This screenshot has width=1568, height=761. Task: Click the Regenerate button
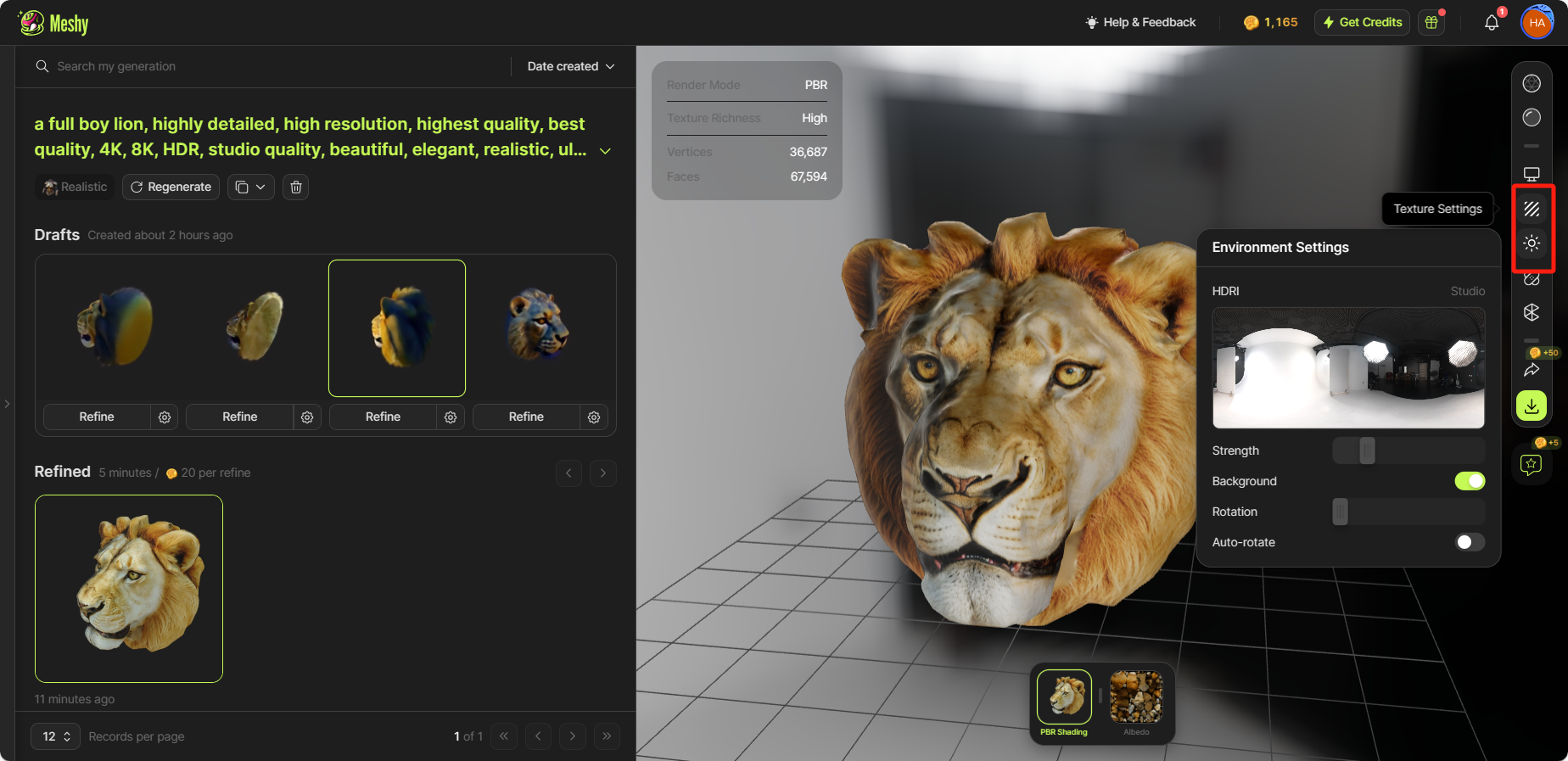coord(171,187)
